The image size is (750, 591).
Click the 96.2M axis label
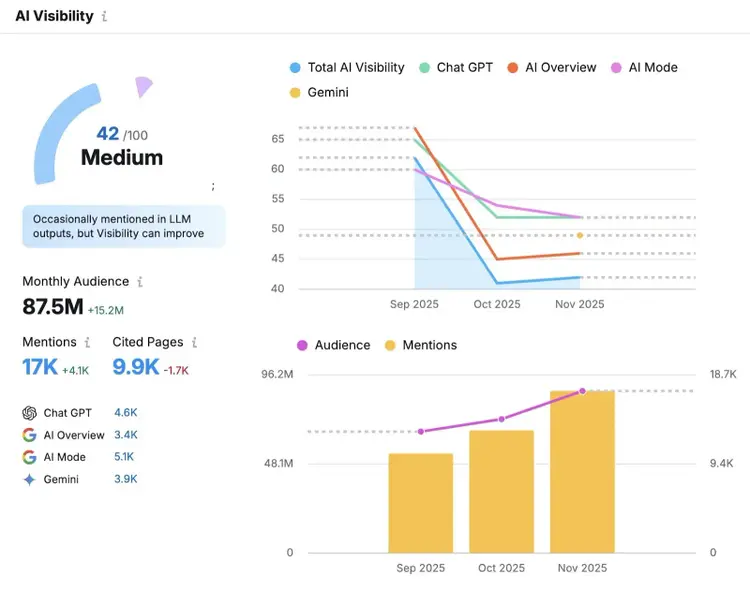(277, 374)
